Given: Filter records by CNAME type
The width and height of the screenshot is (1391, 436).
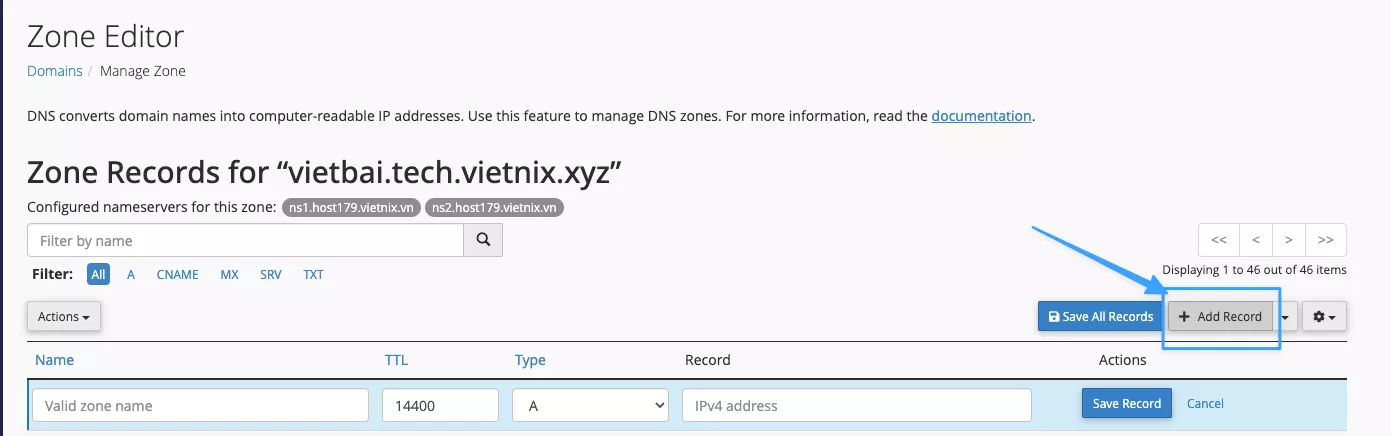Looking at the screenshot, I should tap(177, 274).
